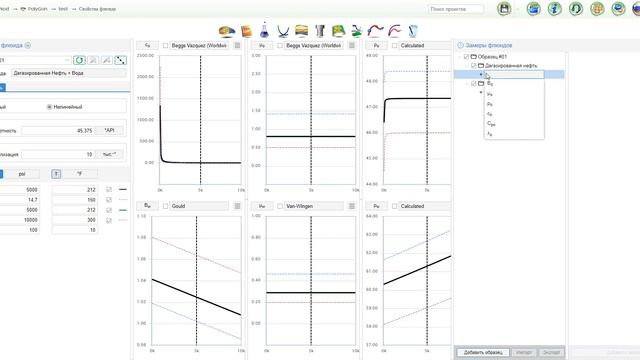Open the compressibility unit dropdown below °API
Screen dimensions: 640x360
[x=109, y=154]
